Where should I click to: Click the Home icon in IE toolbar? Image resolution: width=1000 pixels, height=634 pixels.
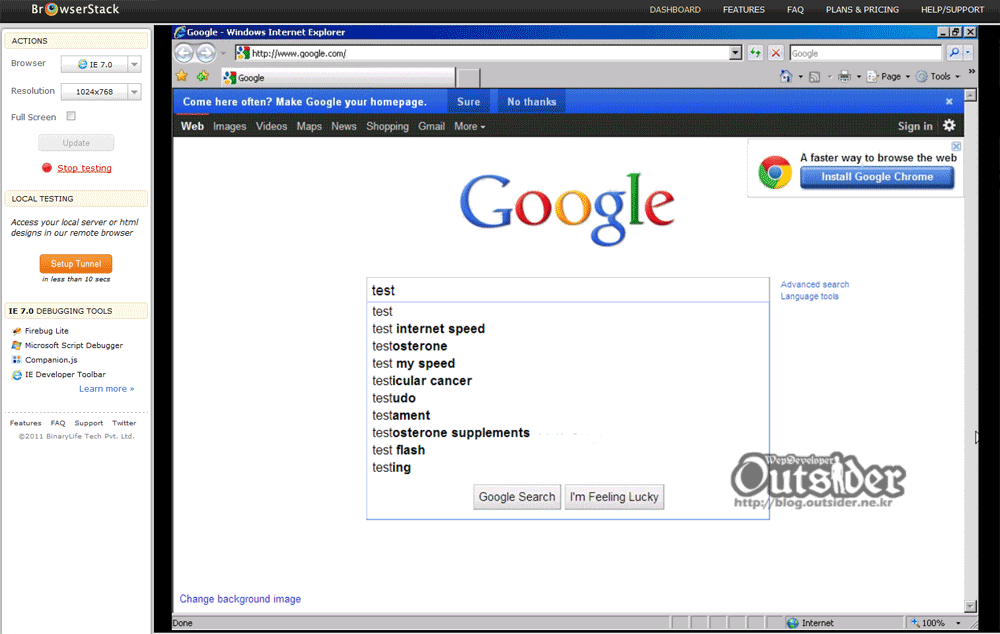pyautogui.click(x=786, y=77)
